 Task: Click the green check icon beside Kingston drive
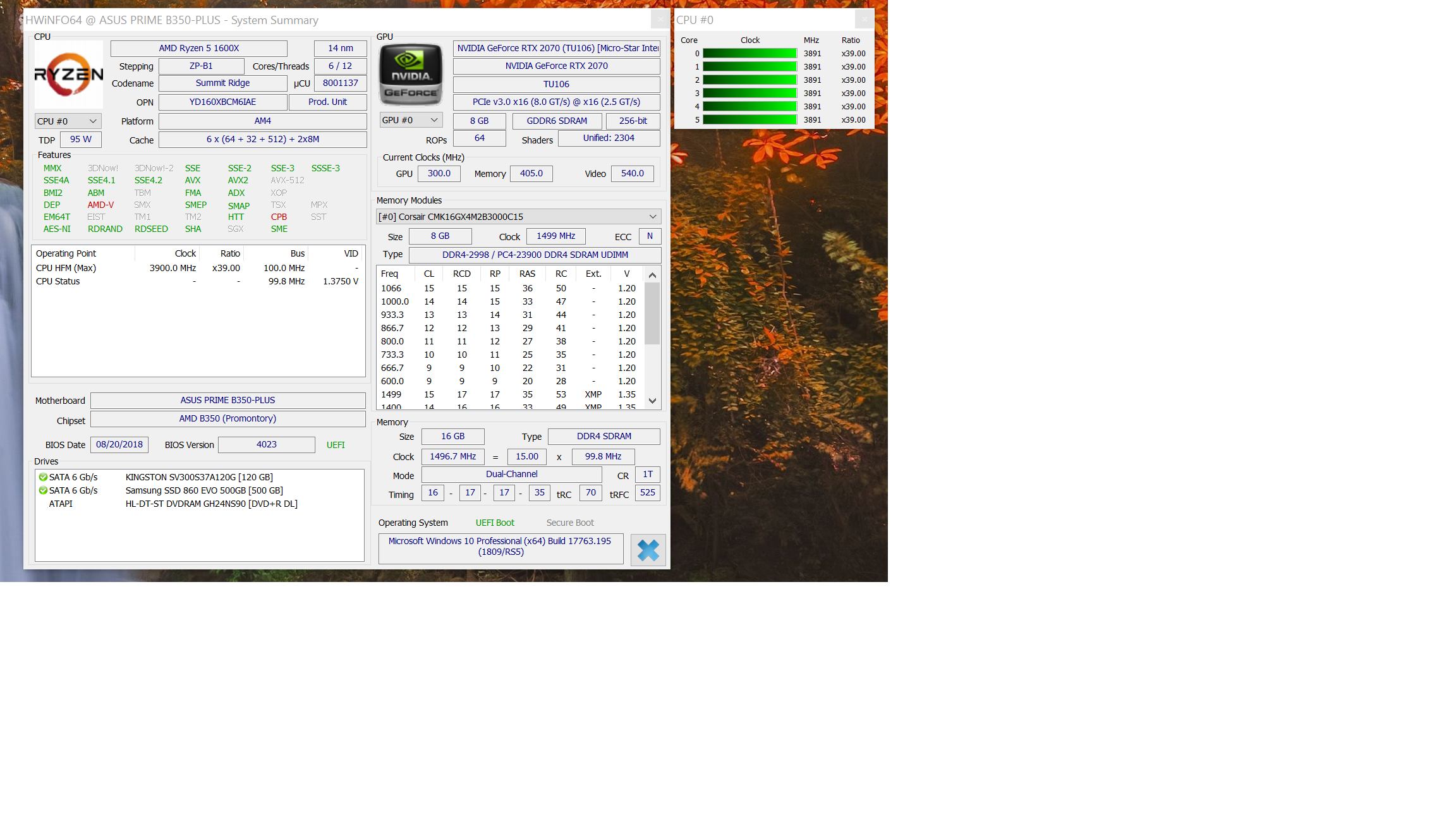click(43, 477)
